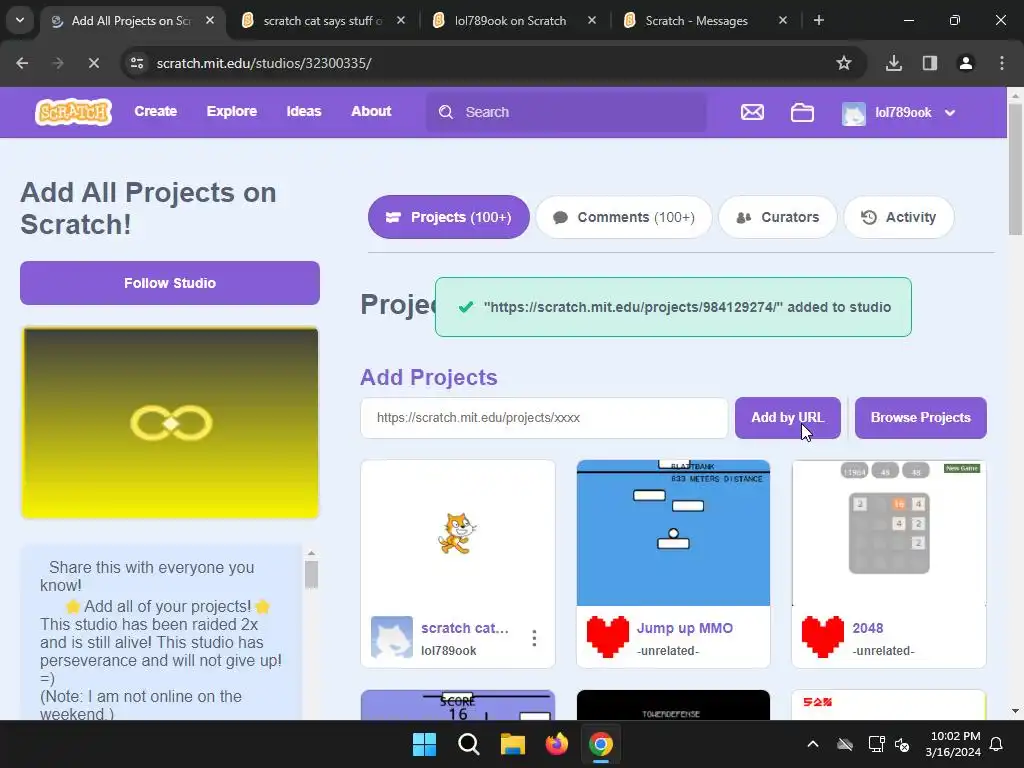Switch to 'scratch cat says stuff' browser tab
Screen dimensions: 1024x768
[323, 21]
